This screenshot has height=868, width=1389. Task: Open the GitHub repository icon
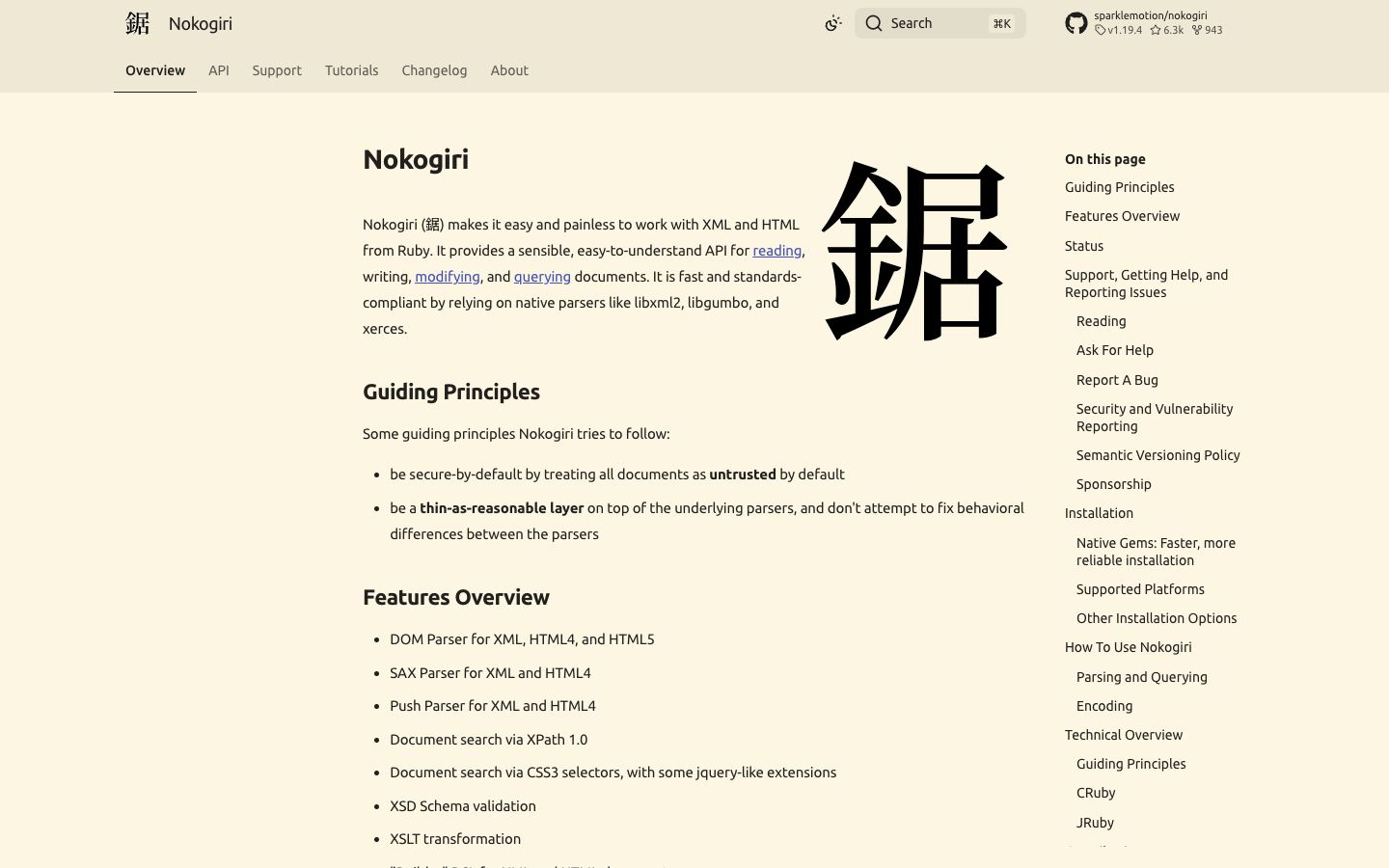point(1076,23)
